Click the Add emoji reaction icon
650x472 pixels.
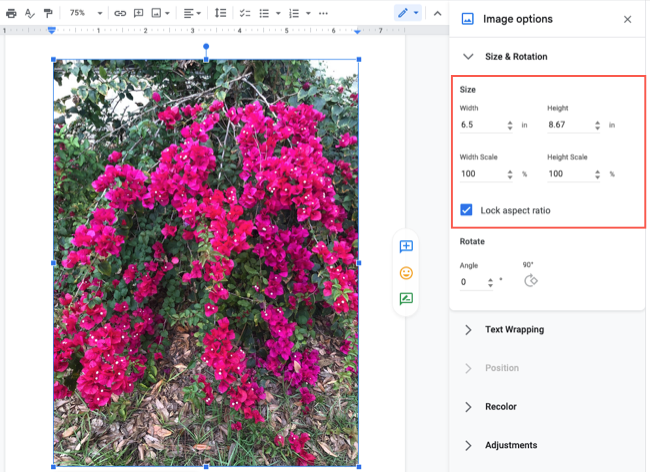(x=406, y=272)
